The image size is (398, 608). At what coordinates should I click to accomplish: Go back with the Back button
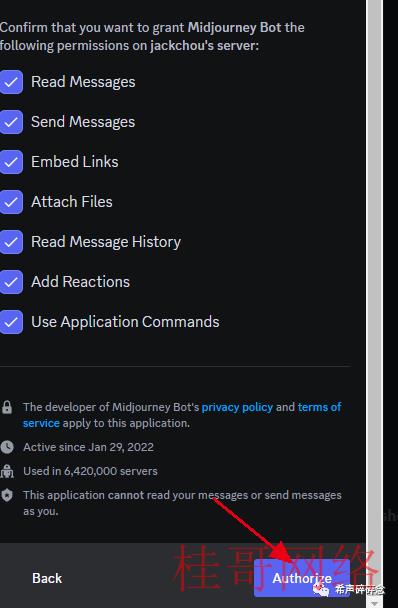(47, 578)
